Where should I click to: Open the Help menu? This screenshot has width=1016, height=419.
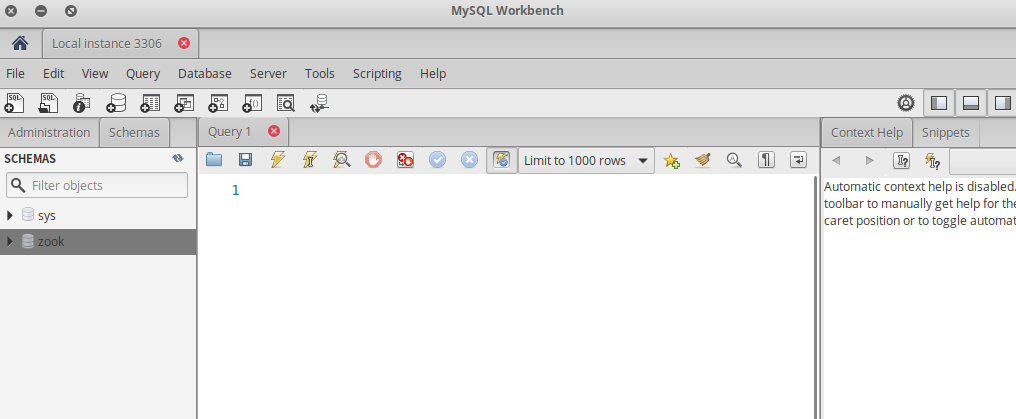(433, 73)
